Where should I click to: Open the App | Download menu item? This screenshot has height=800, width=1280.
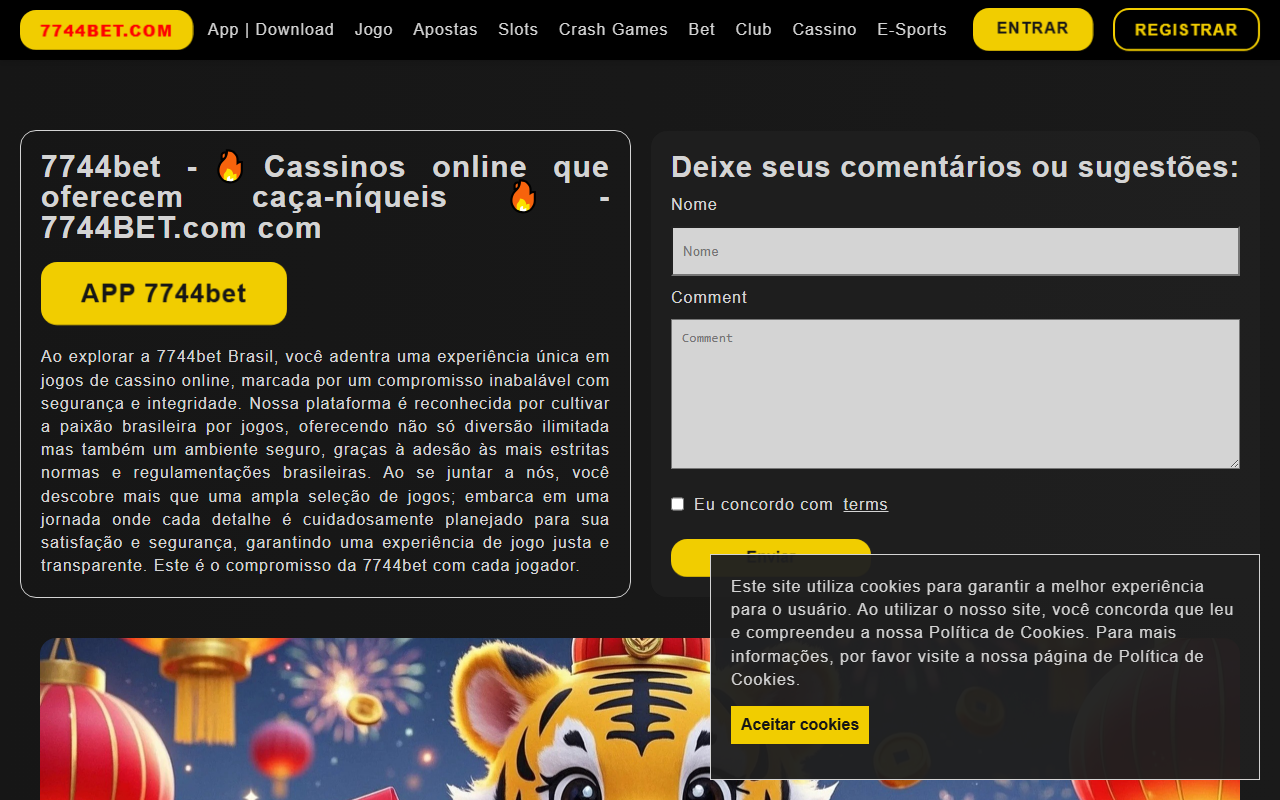coord(271,30)
